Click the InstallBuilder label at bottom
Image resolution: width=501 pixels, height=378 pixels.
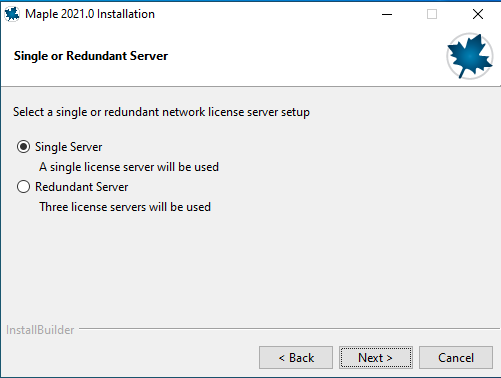pyautogui.click(x=40, y=330)
